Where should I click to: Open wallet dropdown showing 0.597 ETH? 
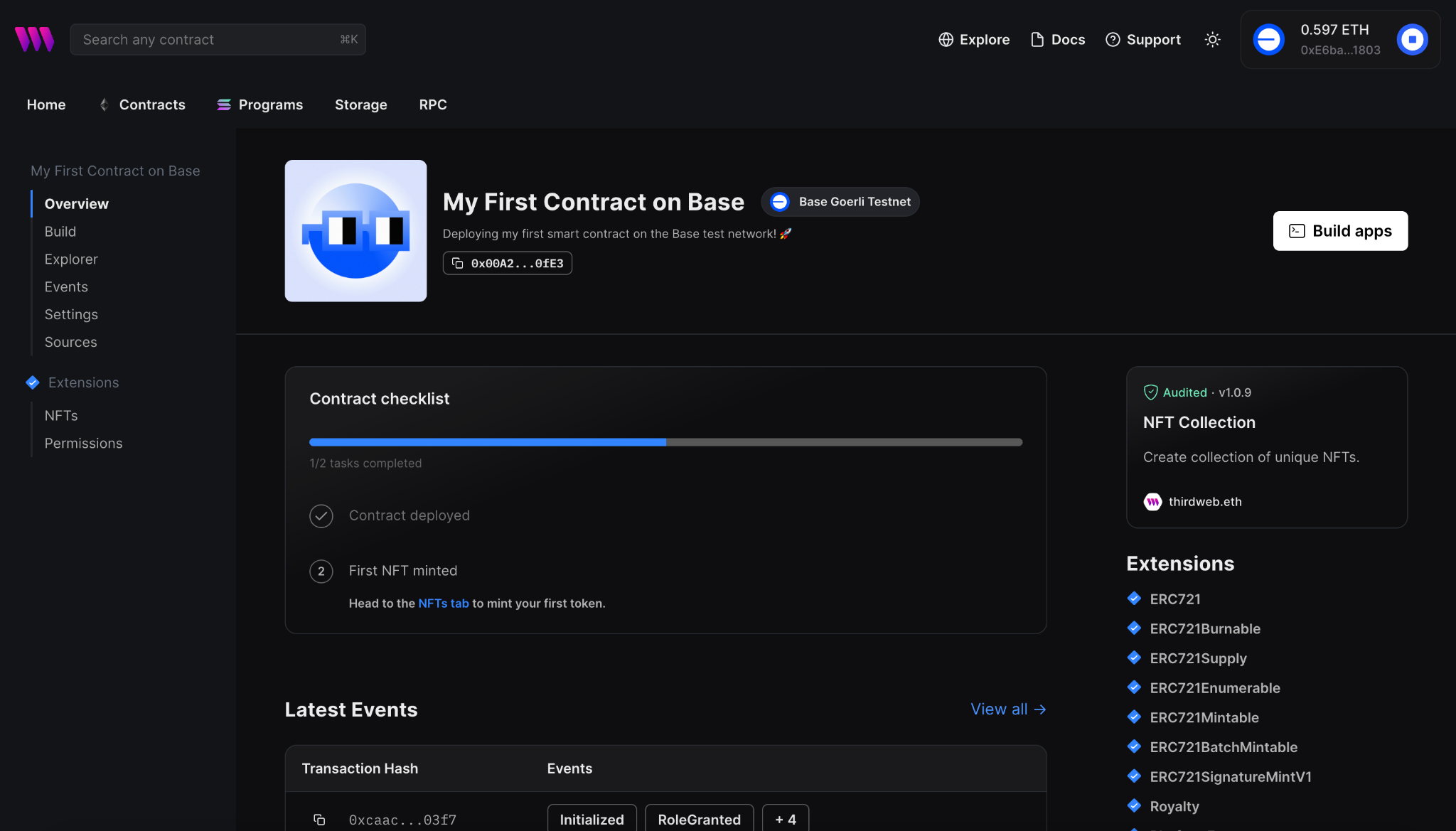(x=1339, y=40)
